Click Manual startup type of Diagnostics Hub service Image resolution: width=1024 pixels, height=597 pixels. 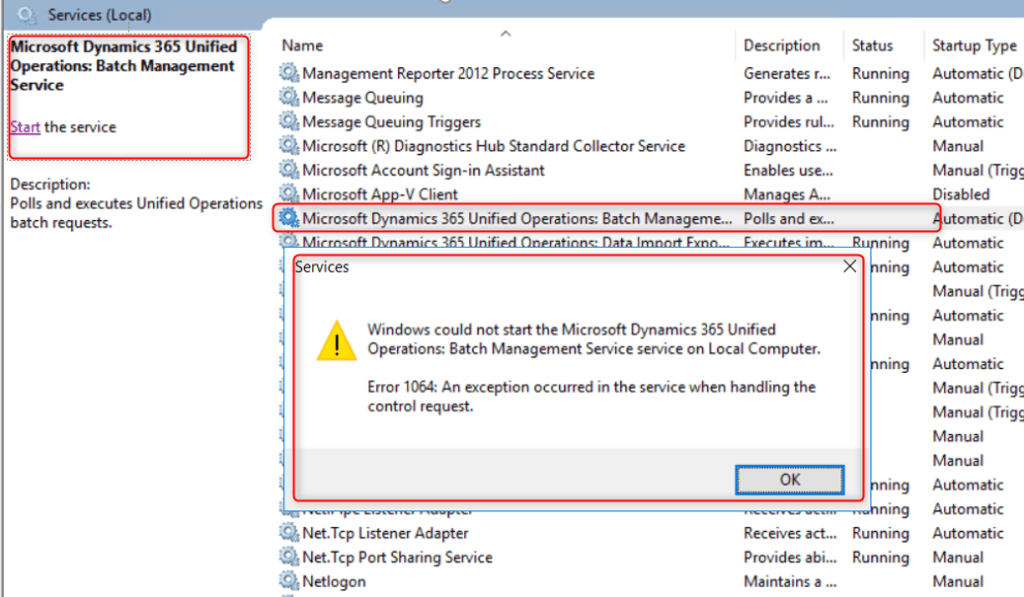coord(957,146)
